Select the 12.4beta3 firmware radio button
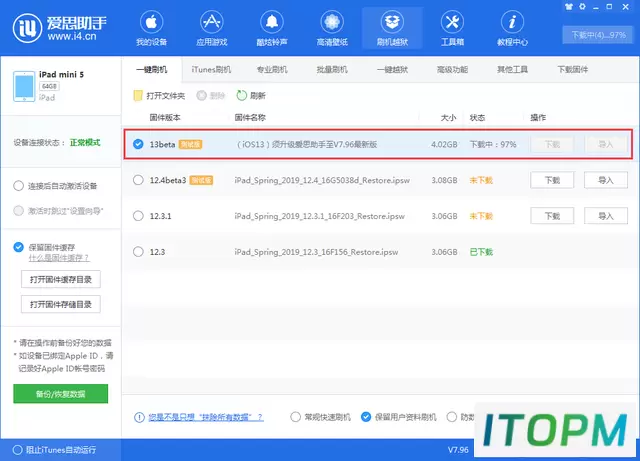The width and height of the screenshot is (640, 461). (138, 180)
